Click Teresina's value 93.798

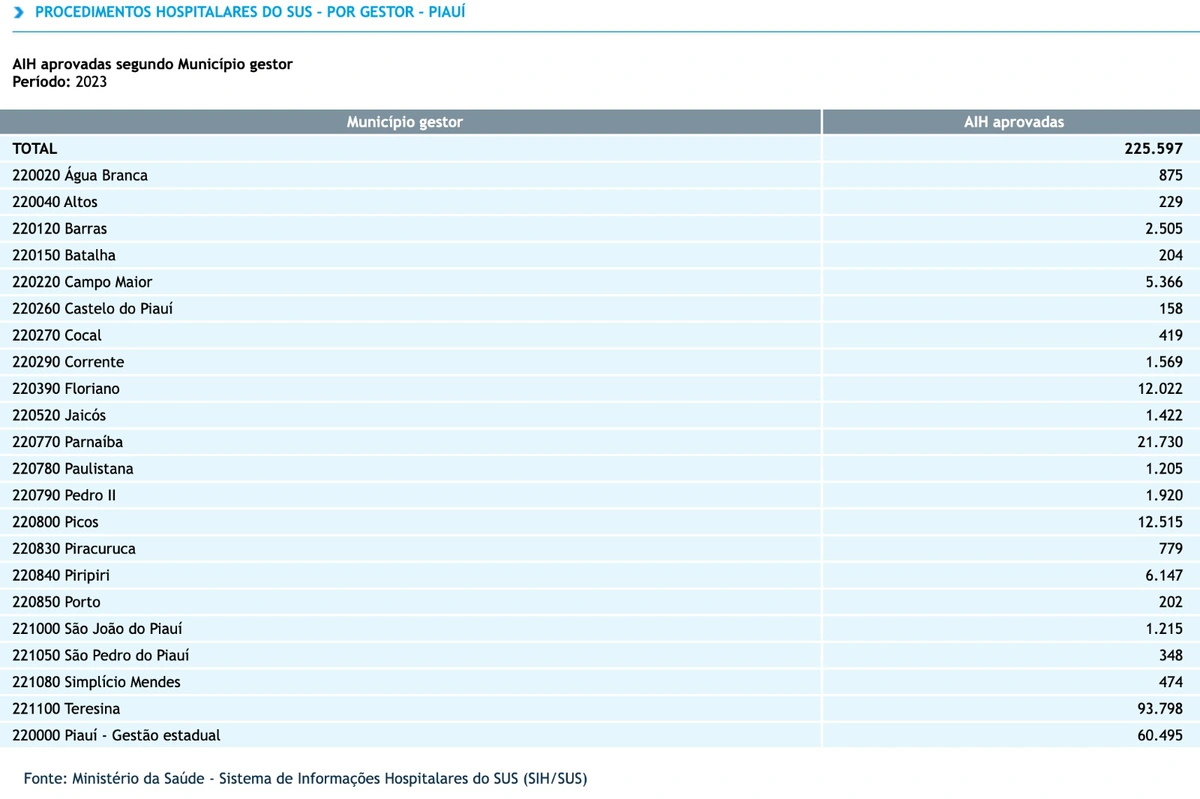pos(1158,708)
